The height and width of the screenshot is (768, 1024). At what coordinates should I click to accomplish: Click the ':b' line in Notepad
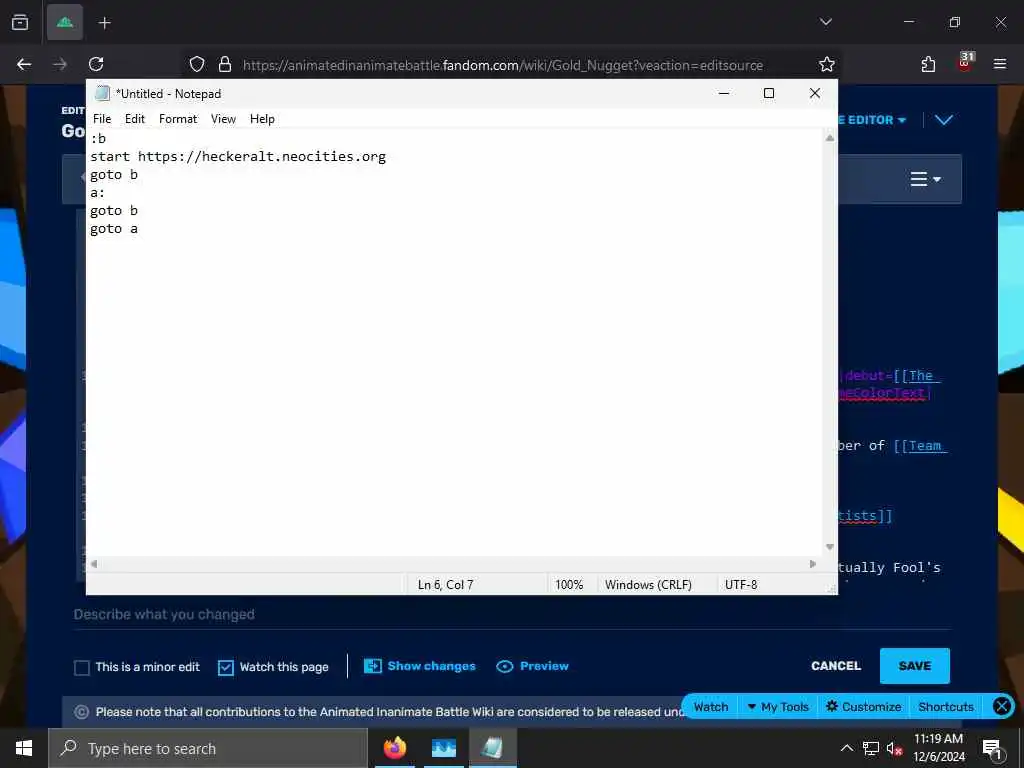[x=98, y=138]
